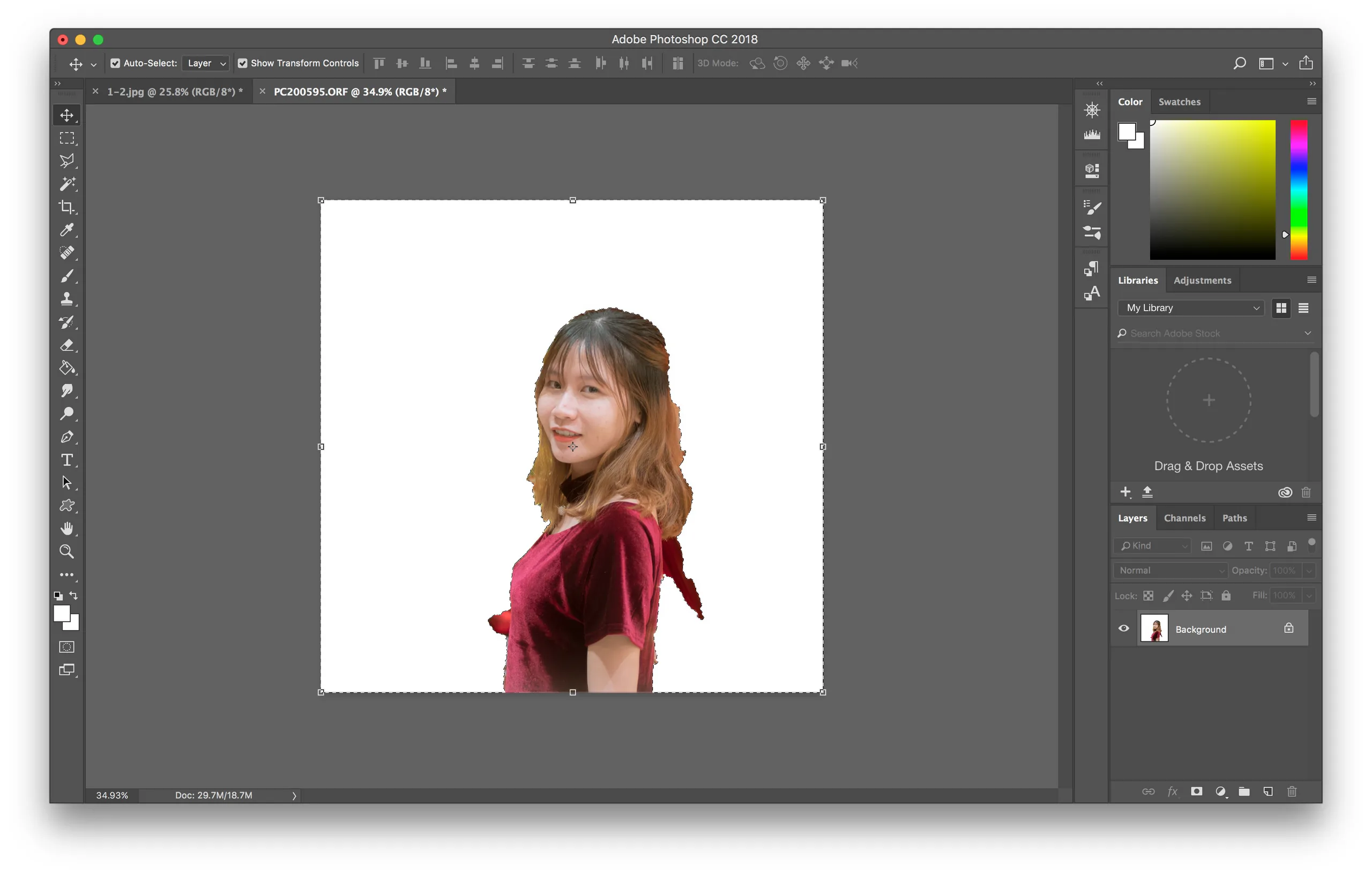
Task: Click the library list view button
Action: click(x=1302, y=308)
